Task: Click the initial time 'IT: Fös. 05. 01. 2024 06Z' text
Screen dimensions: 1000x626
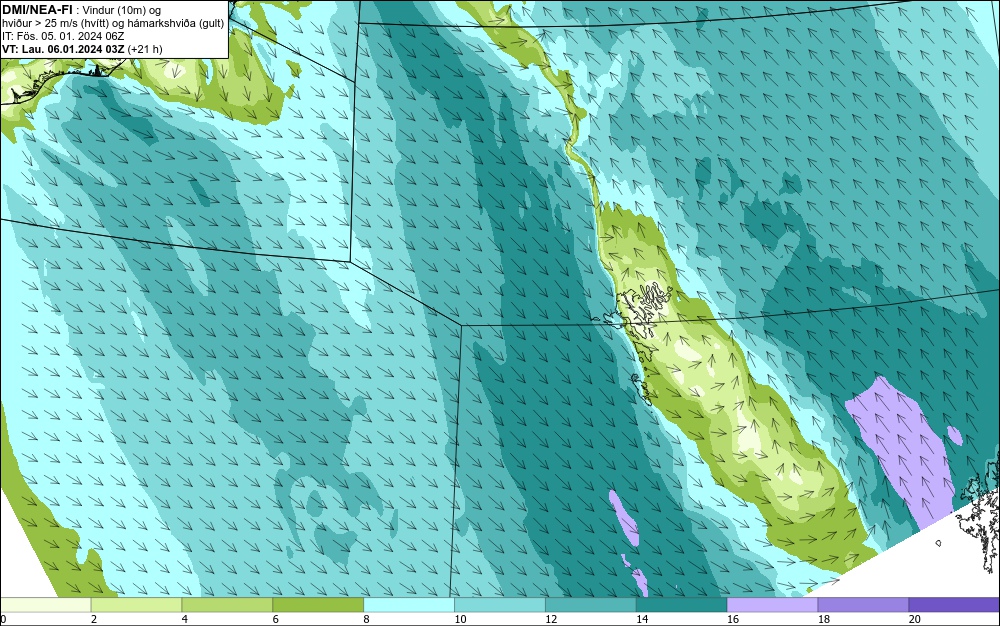Action: [63, 36]
